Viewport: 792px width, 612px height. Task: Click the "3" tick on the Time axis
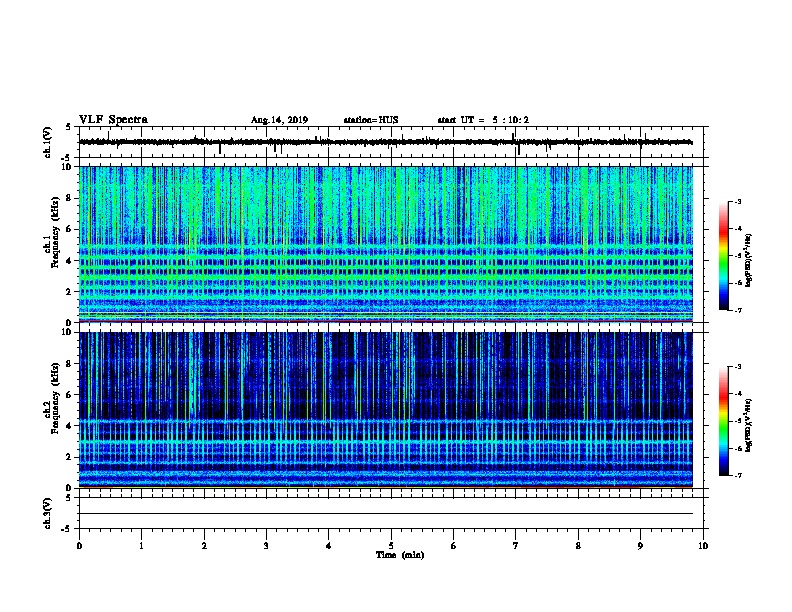tap(266, 546)
